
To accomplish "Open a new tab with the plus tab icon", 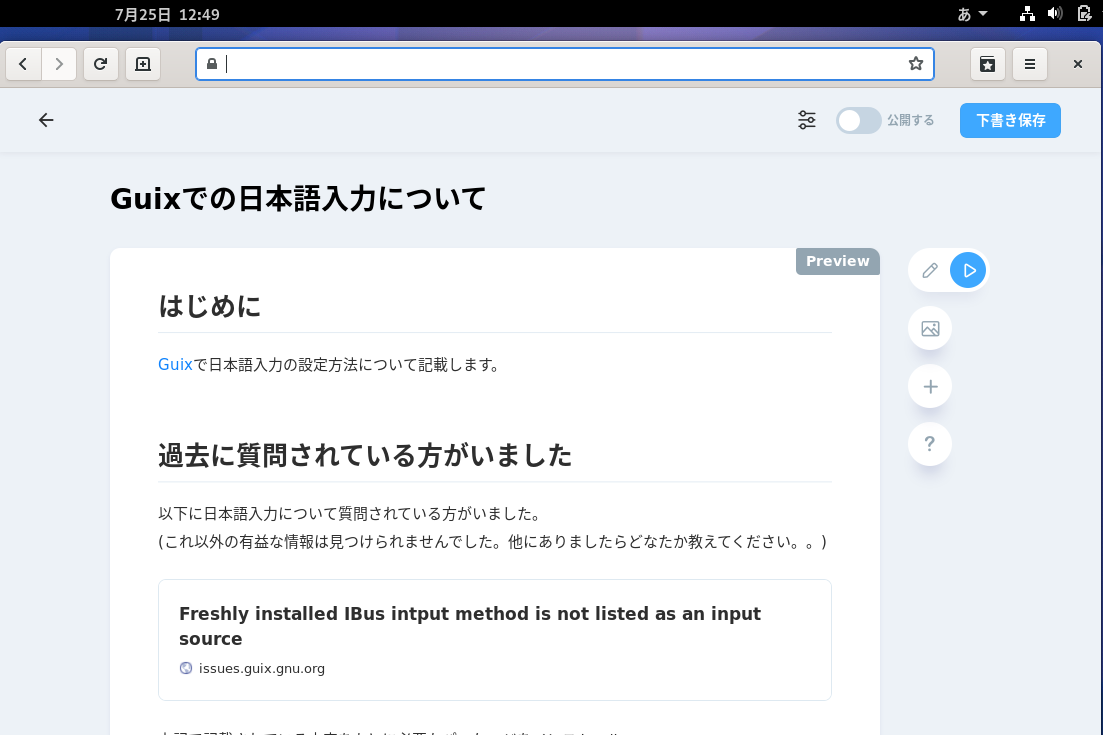I will [x=143, y=64].
